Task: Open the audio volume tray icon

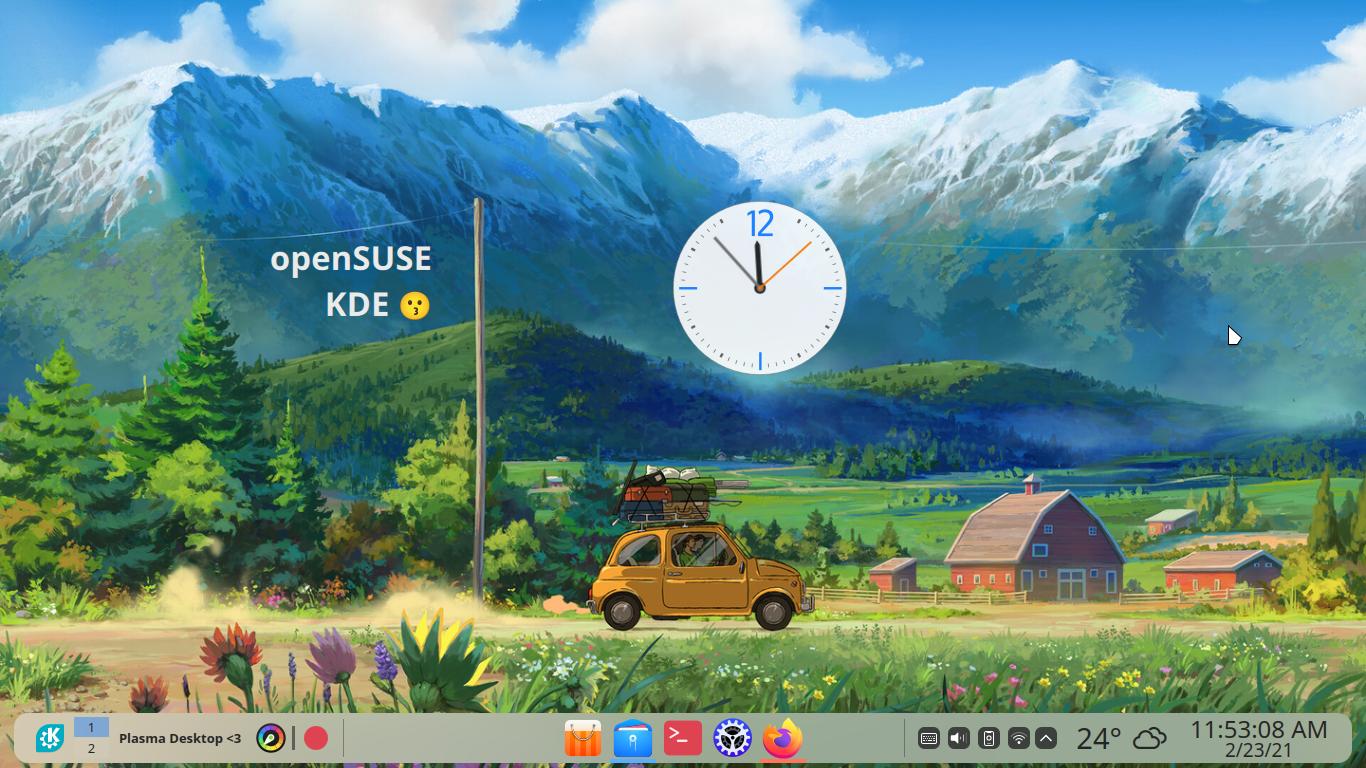Action: (958, 738)
